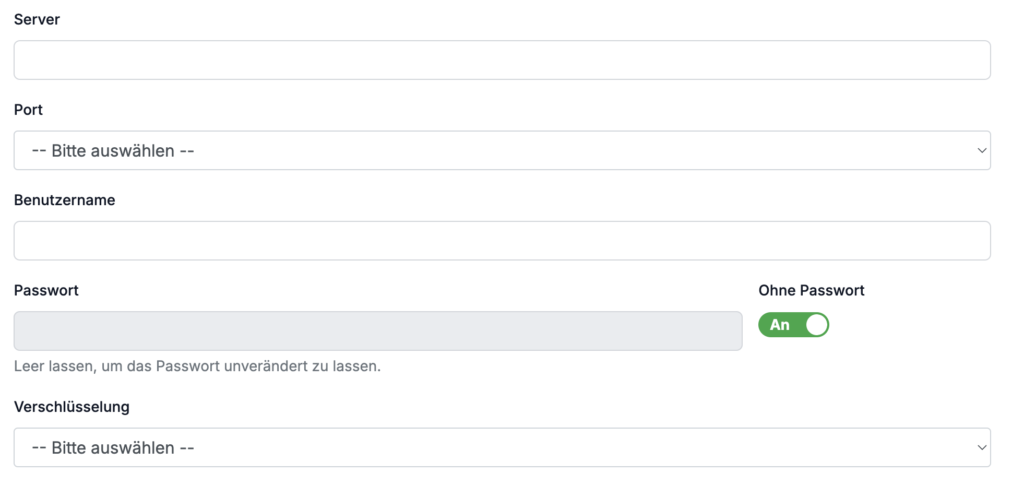Focus the Benutzername text field
This screenshot has width=1024, height=497.
[x=501, y=241]
